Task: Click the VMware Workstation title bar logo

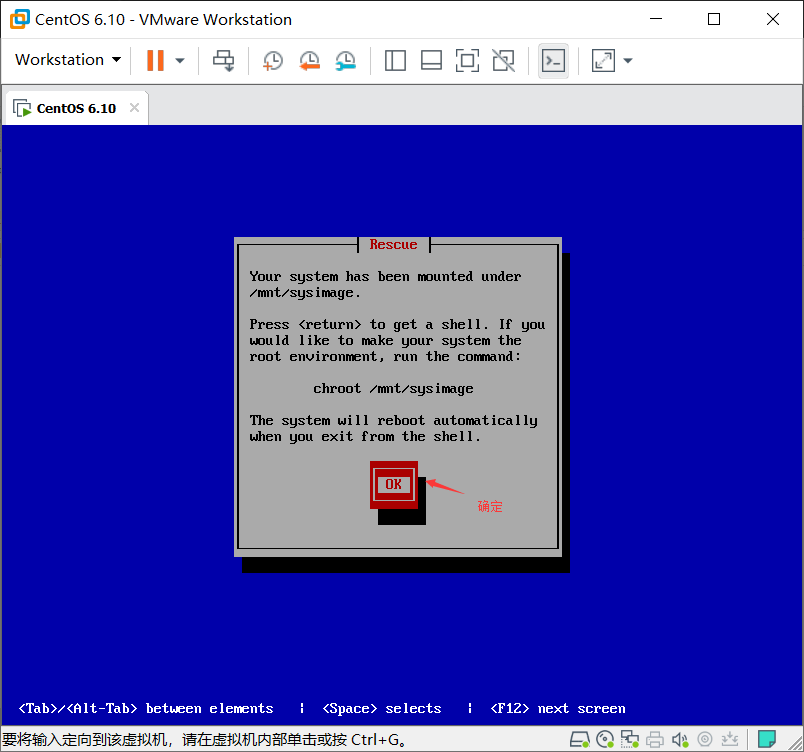Action: [19, 19]
